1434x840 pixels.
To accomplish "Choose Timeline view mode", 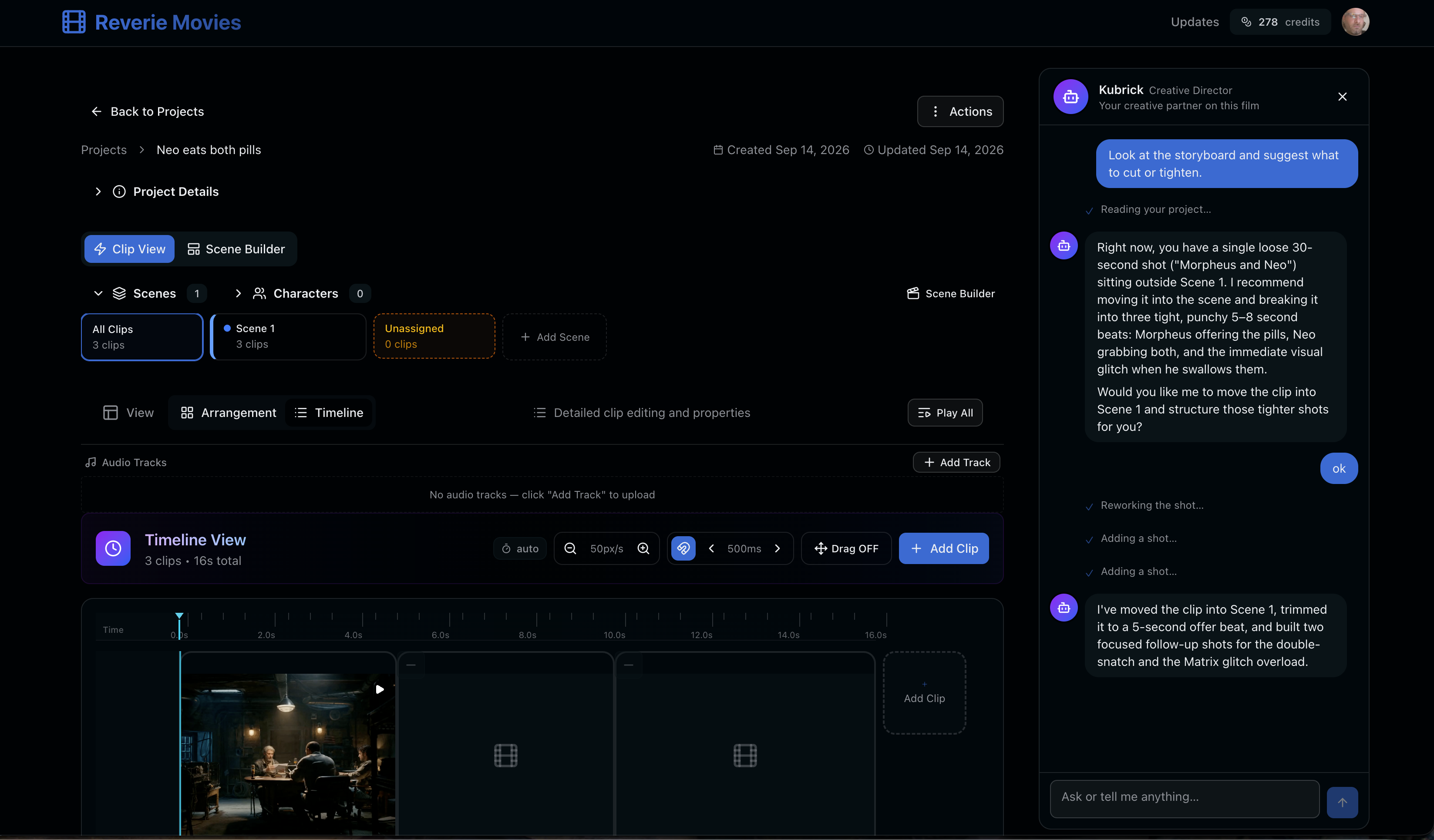I will pyautogui.click(x=329, y=413).
